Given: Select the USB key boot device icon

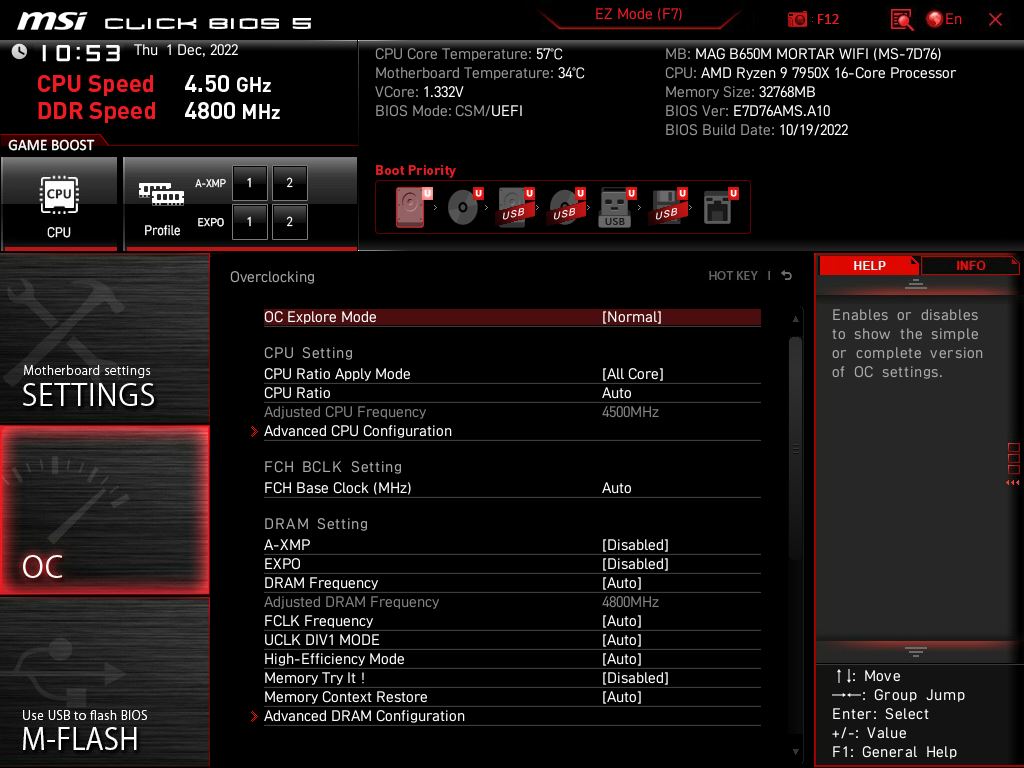Looking at the screenshot, I should (x=616, y=206).
